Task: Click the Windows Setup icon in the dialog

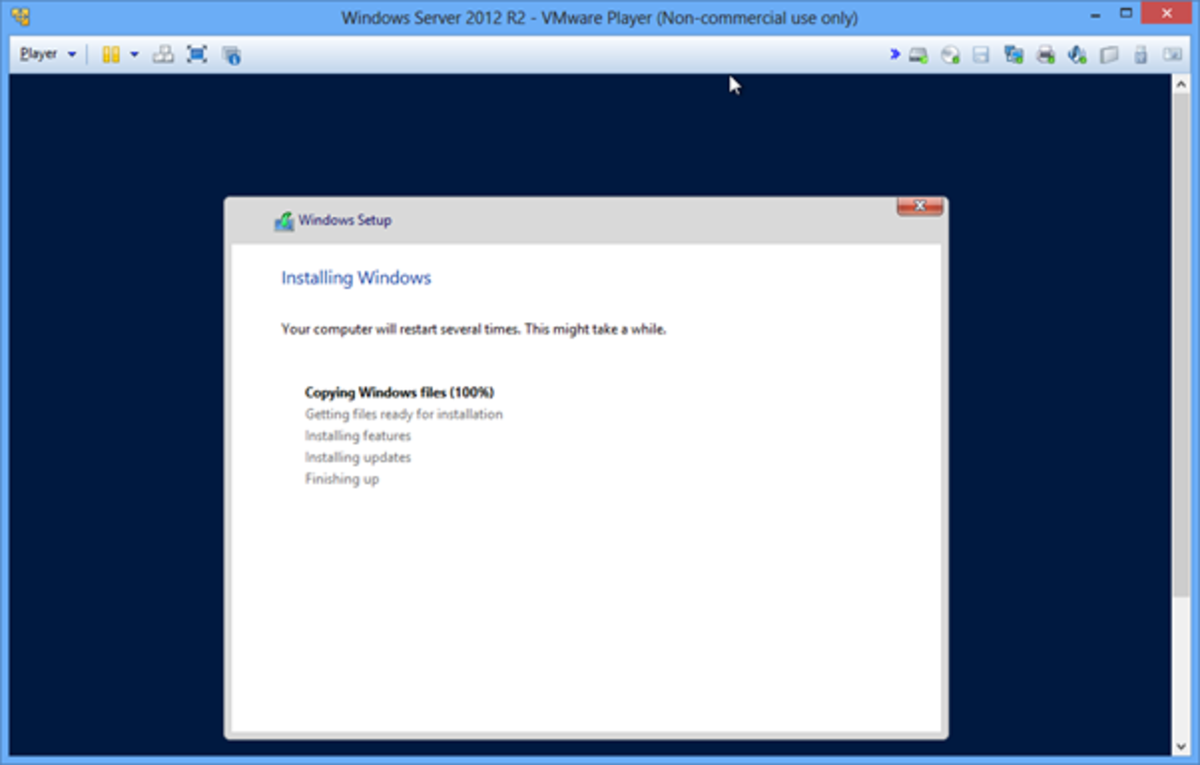Action: [x=283, y=219]
